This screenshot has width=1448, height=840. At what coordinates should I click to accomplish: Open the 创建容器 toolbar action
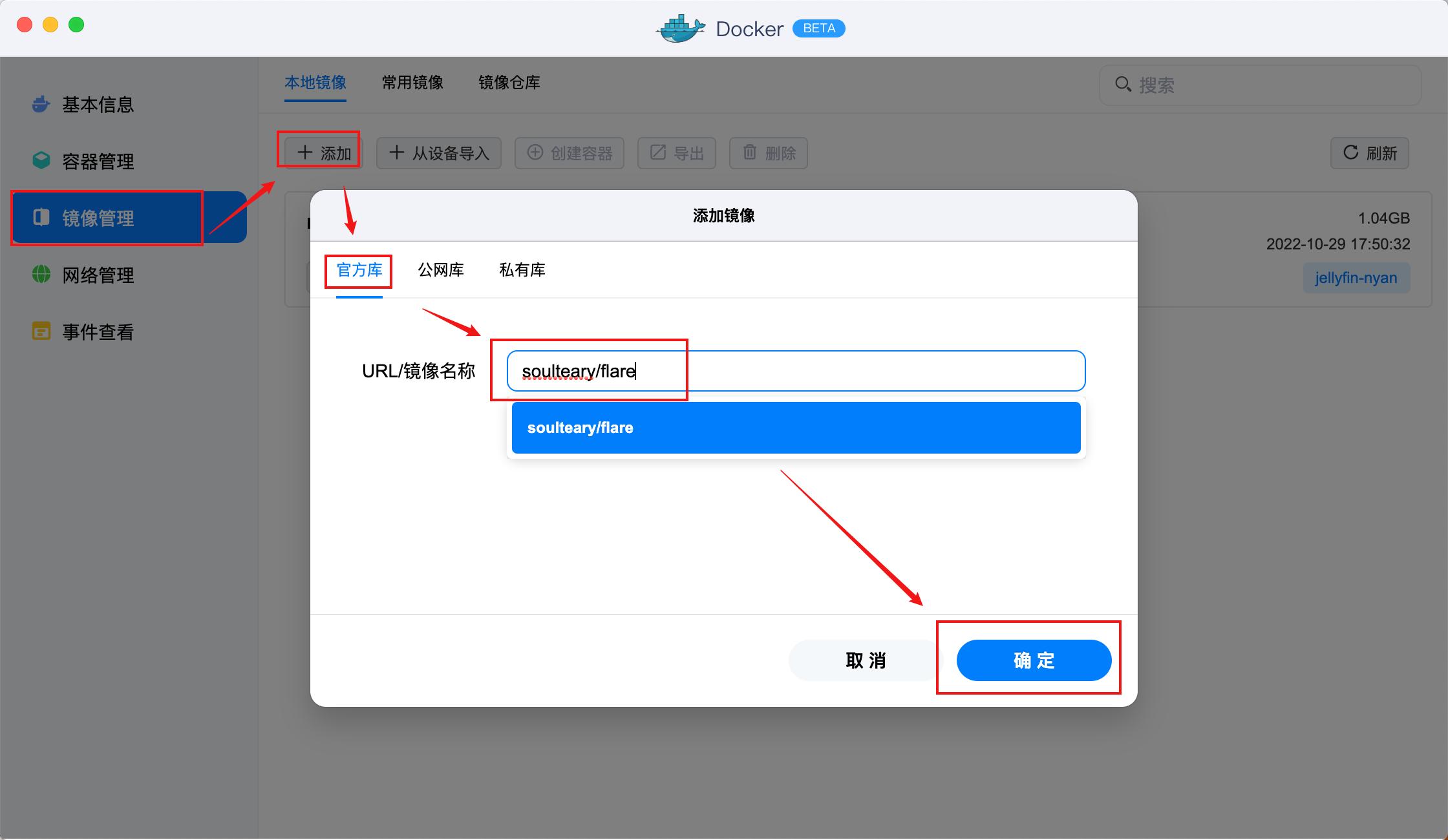click(x=569, y=152)
